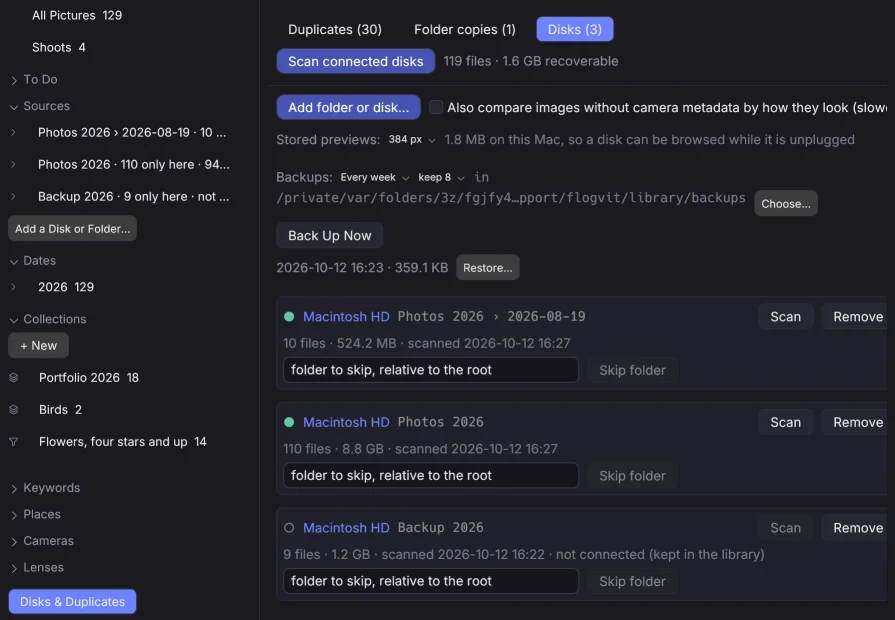895x620 pixels.
Task: Open the Portfolio 2026 collection
Action: (89, 377)
